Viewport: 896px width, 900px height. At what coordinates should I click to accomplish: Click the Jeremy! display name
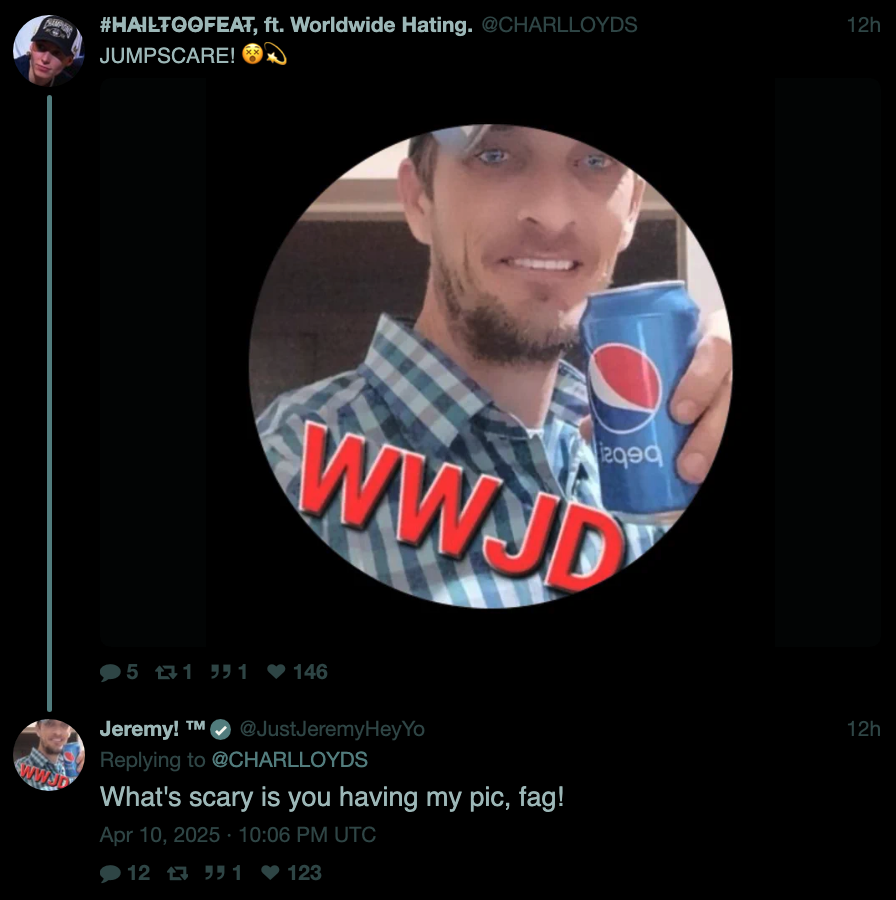(x=139, y=728)
